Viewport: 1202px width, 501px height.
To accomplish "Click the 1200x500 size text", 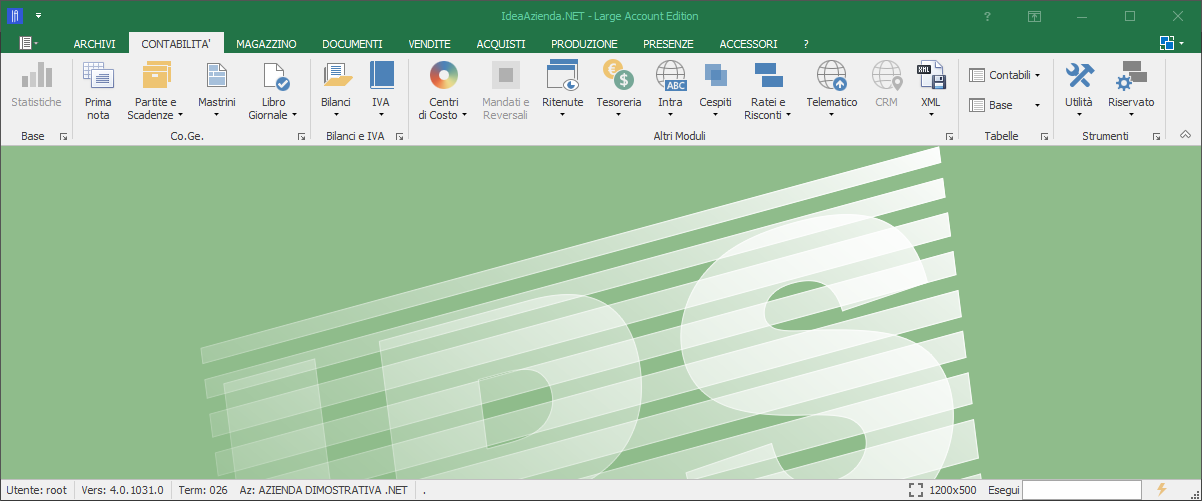I will pyautogui.click(x=953, y=490).
